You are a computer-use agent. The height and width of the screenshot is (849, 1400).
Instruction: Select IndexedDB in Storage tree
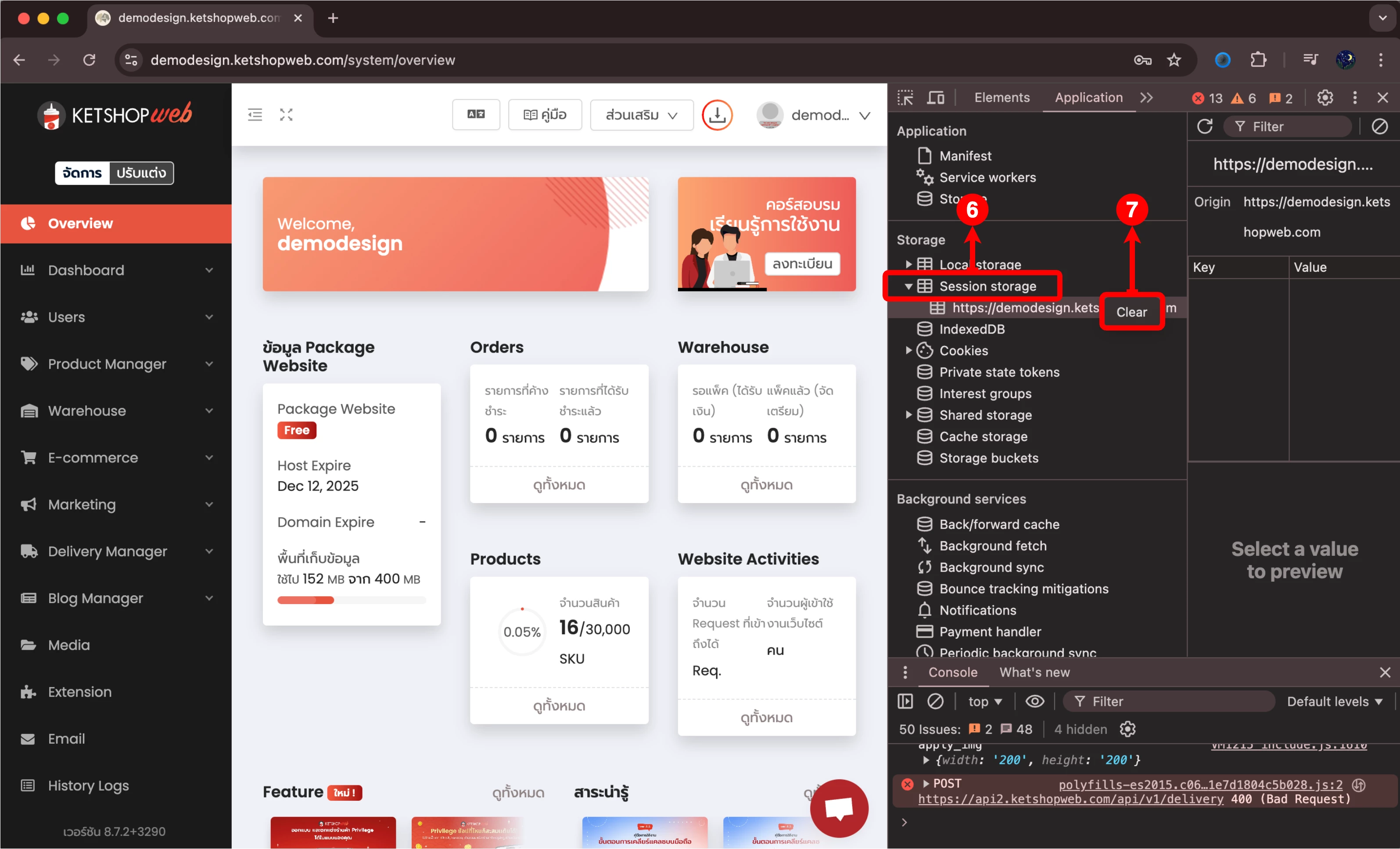(972, 329)
